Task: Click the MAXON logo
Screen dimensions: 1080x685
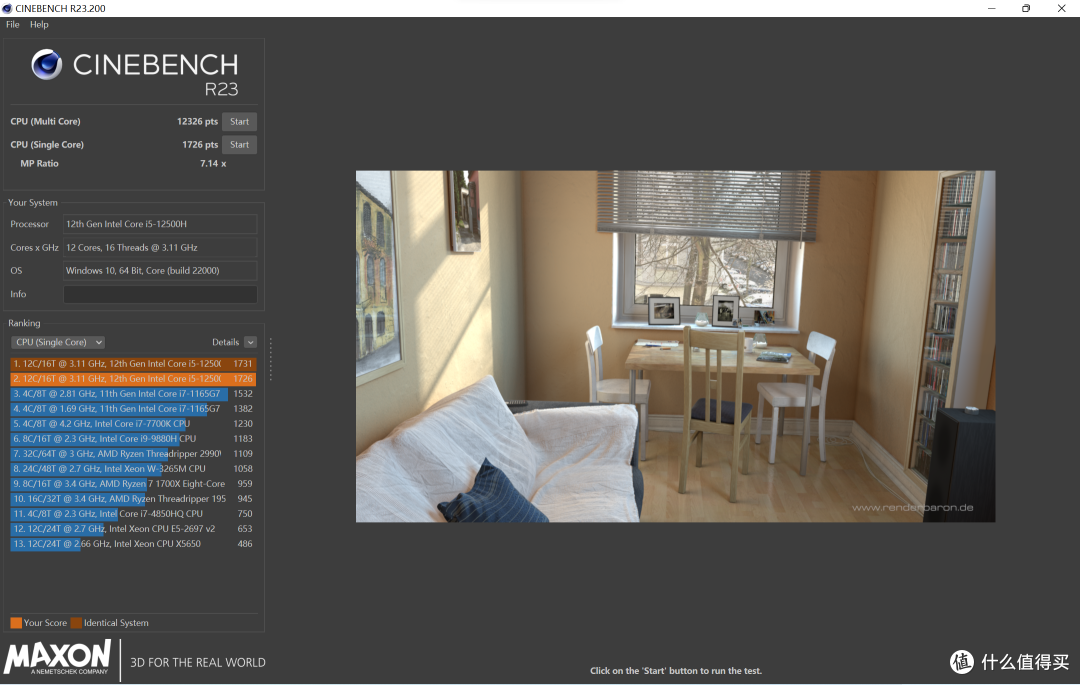Action: tap(57, 657)
